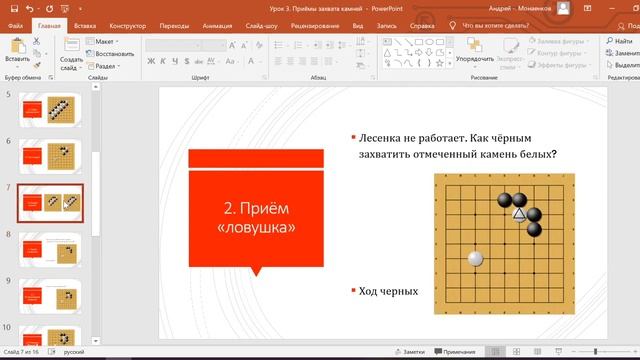Convert text to SmartArt graphic

pos(360,65)
